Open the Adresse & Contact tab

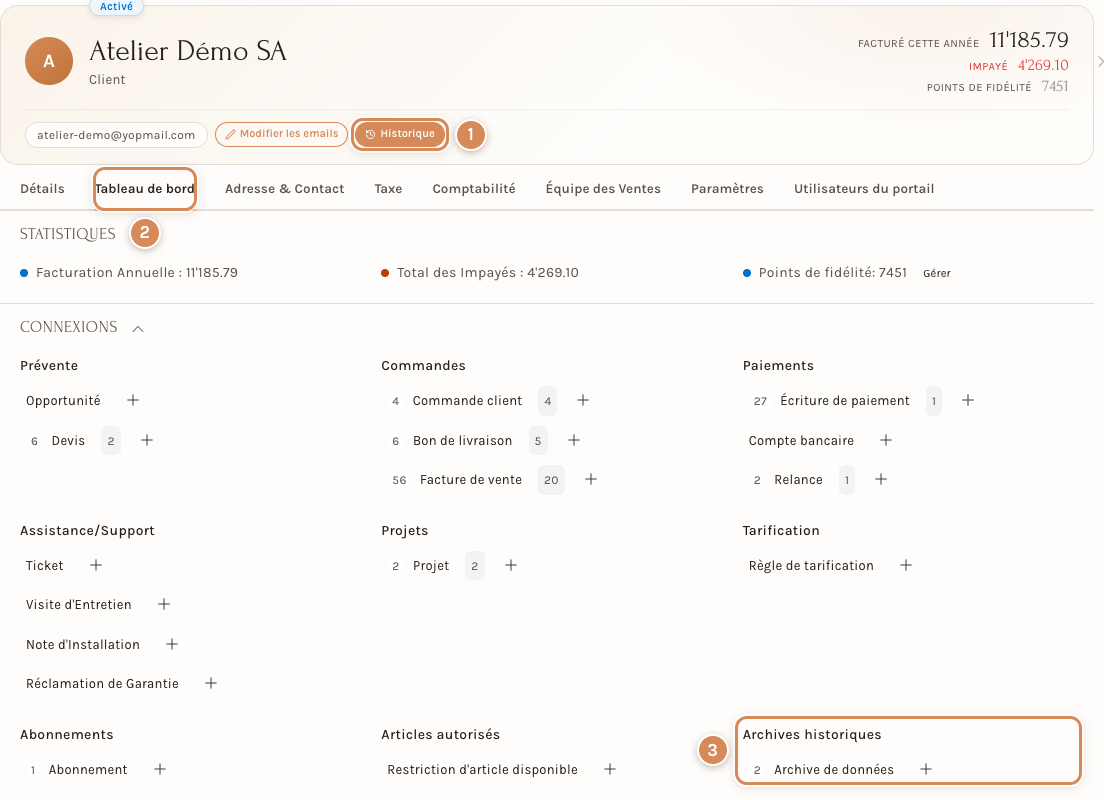[284, 189]
